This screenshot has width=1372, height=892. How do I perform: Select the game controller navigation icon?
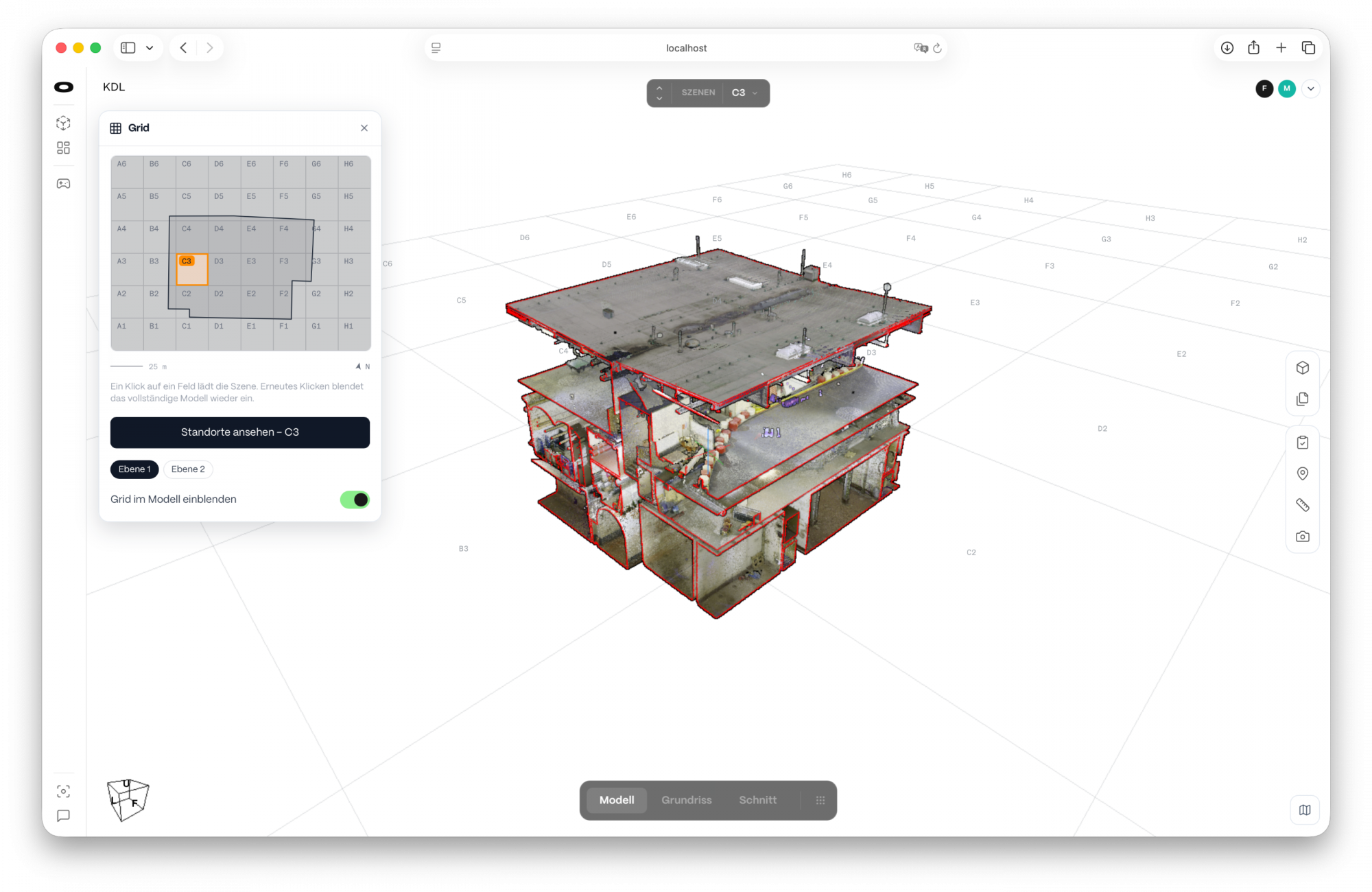point(63,183)
